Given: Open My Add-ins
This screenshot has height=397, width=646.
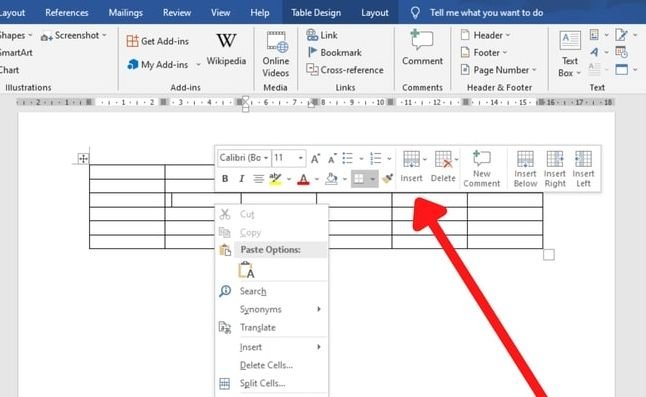Looking at the screenshot, I should click(158, 65).
